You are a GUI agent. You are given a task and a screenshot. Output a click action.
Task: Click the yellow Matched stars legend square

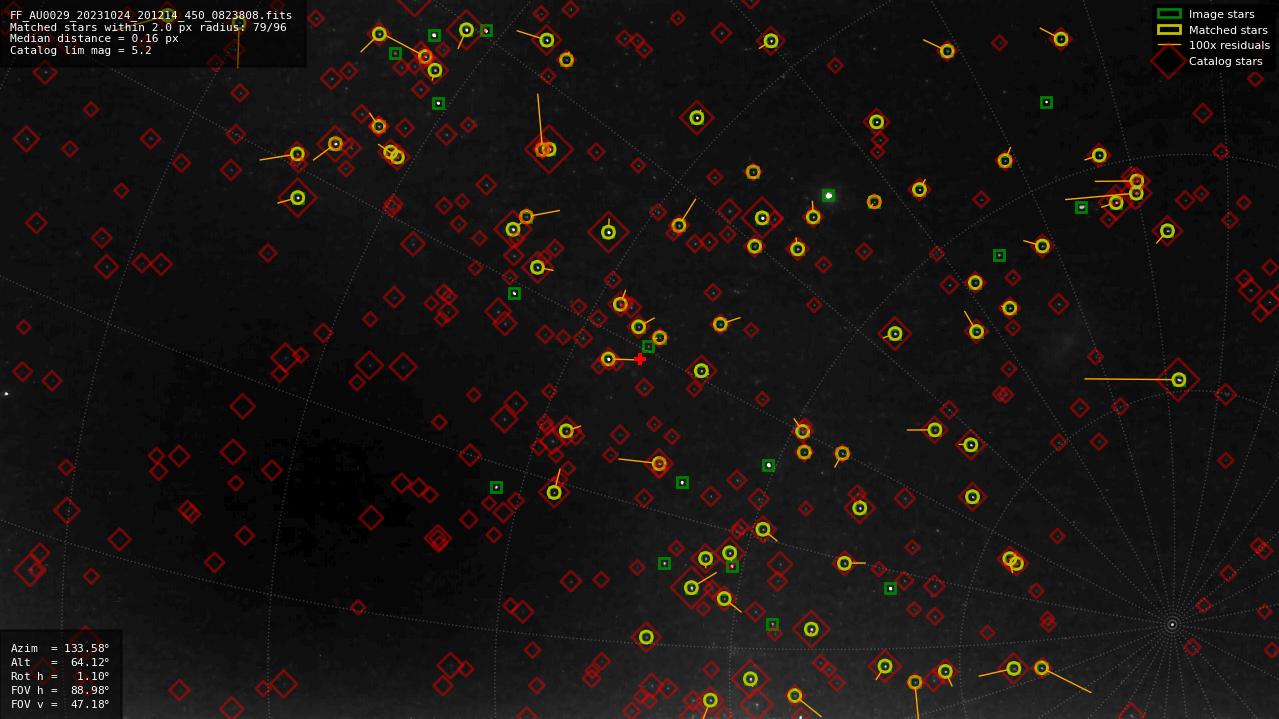[x=1169, y=30]
